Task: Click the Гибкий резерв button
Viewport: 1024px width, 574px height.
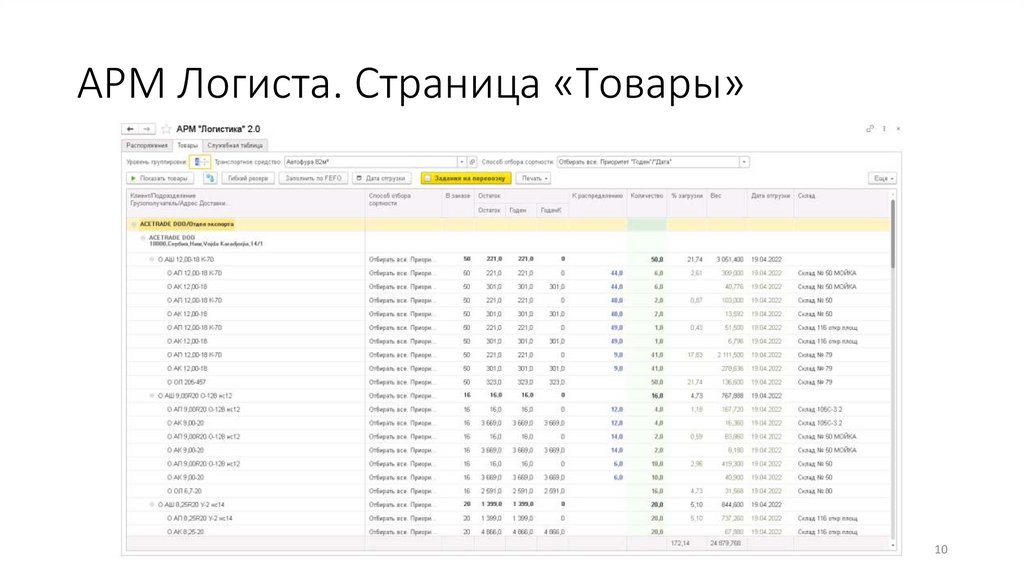Action: 248,178
